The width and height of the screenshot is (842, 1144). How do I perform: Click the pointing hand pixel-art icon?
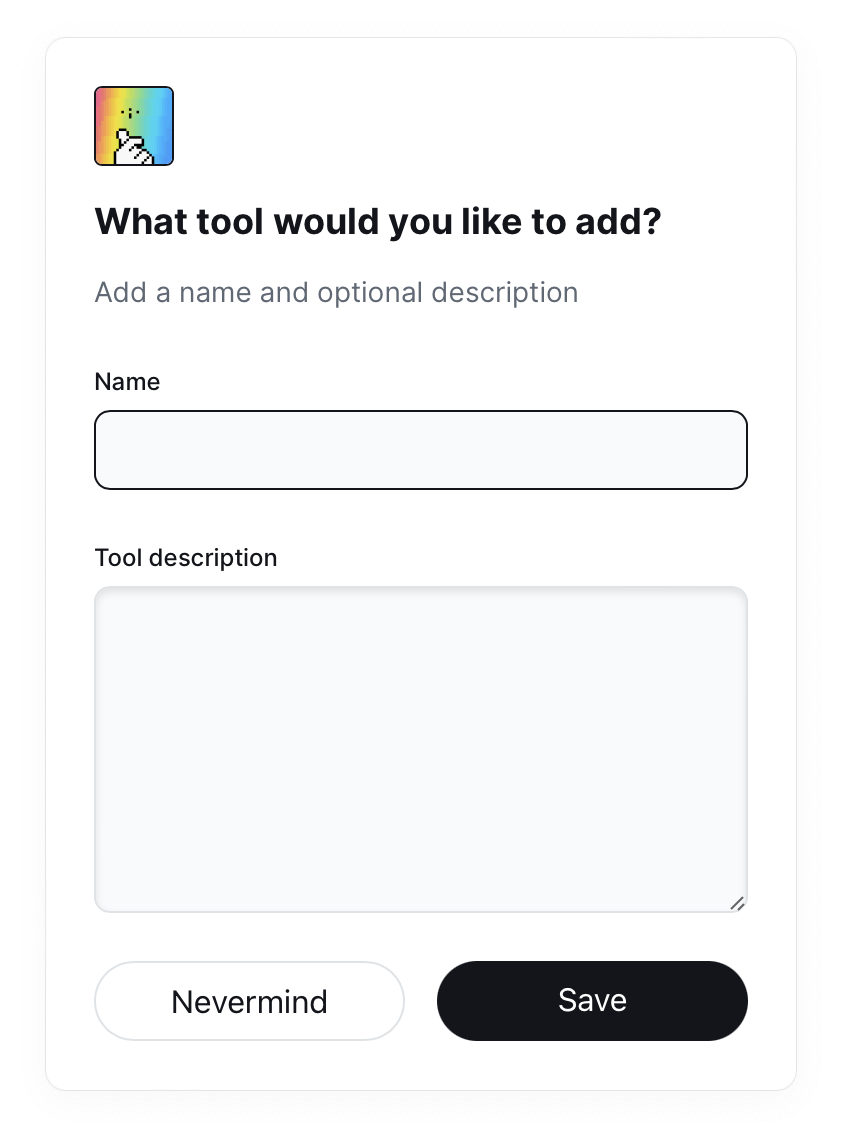(134, 126)
